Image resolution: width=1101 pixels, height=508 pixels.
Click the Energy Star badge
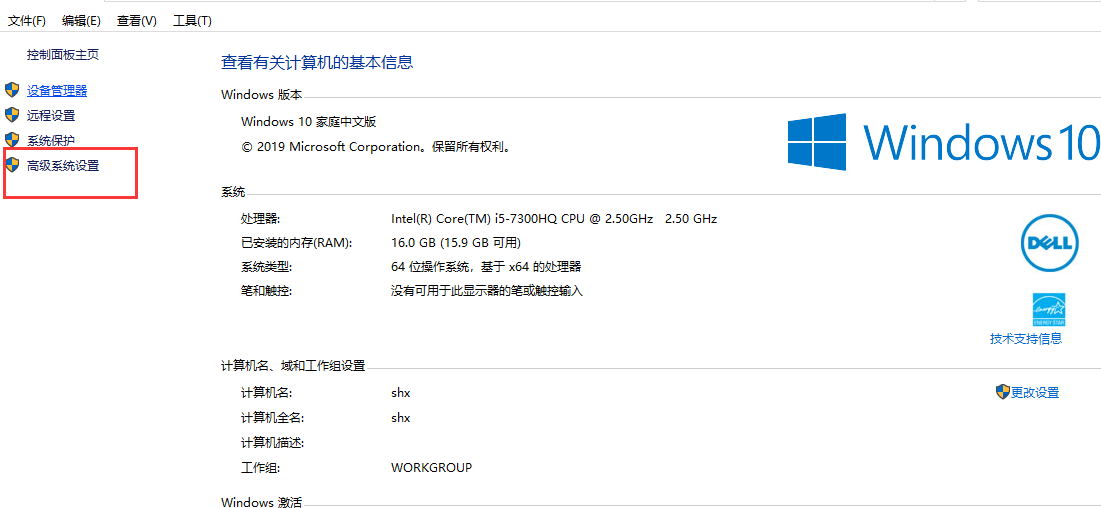[1049, 310]
